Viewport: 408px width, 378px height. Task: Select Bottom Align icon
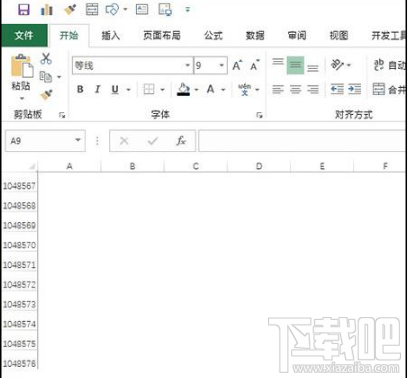point(313,68)
